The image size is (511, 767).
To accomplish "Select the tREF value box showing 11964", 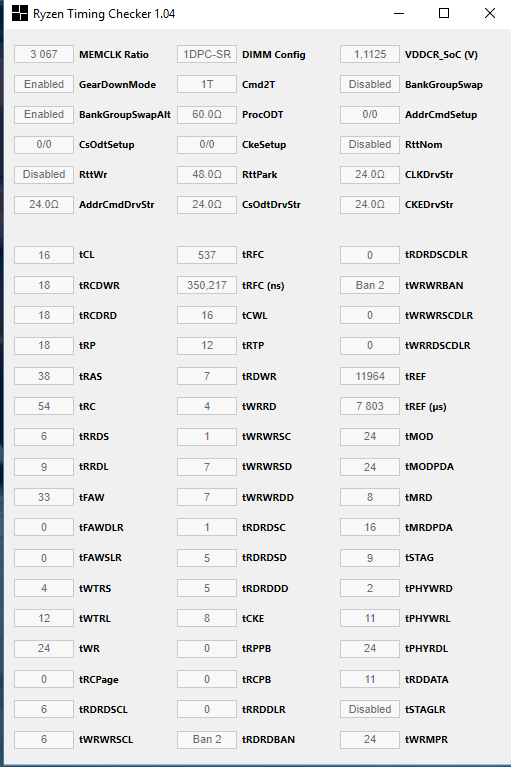I will click(370, 376).
